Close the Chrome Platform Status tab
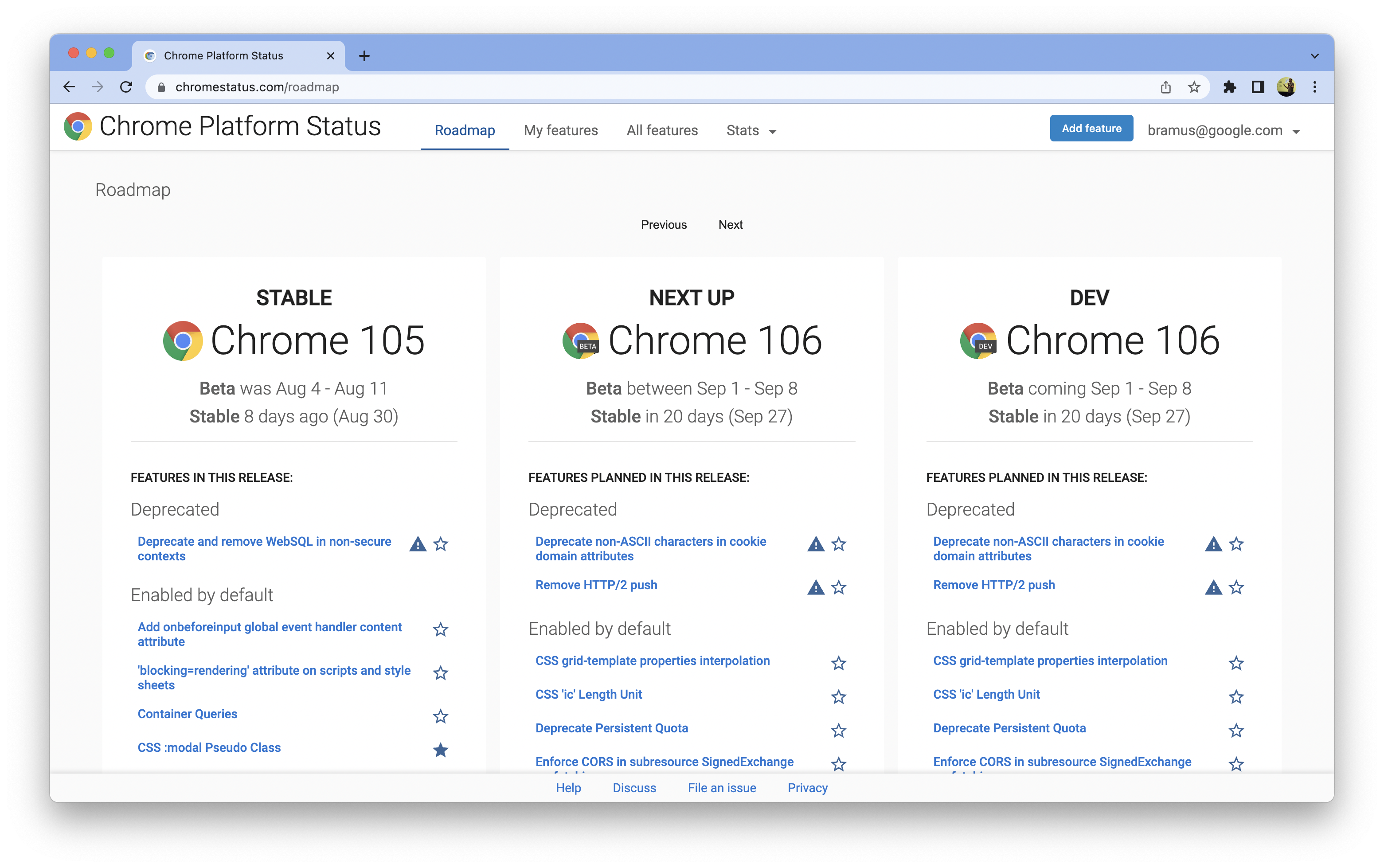The height and width of the screenshot is (868, 1384). pos(331,56)
